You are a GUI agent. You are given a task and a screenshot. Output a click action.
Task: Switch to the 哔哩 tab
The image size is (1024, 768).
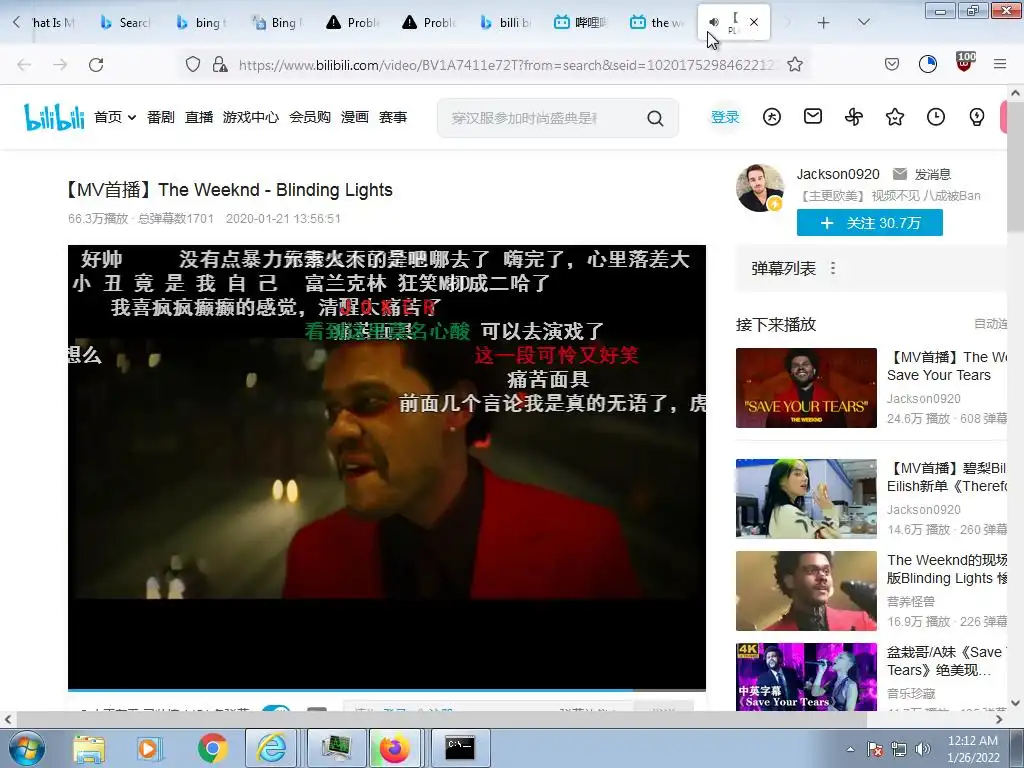(580, 22)
